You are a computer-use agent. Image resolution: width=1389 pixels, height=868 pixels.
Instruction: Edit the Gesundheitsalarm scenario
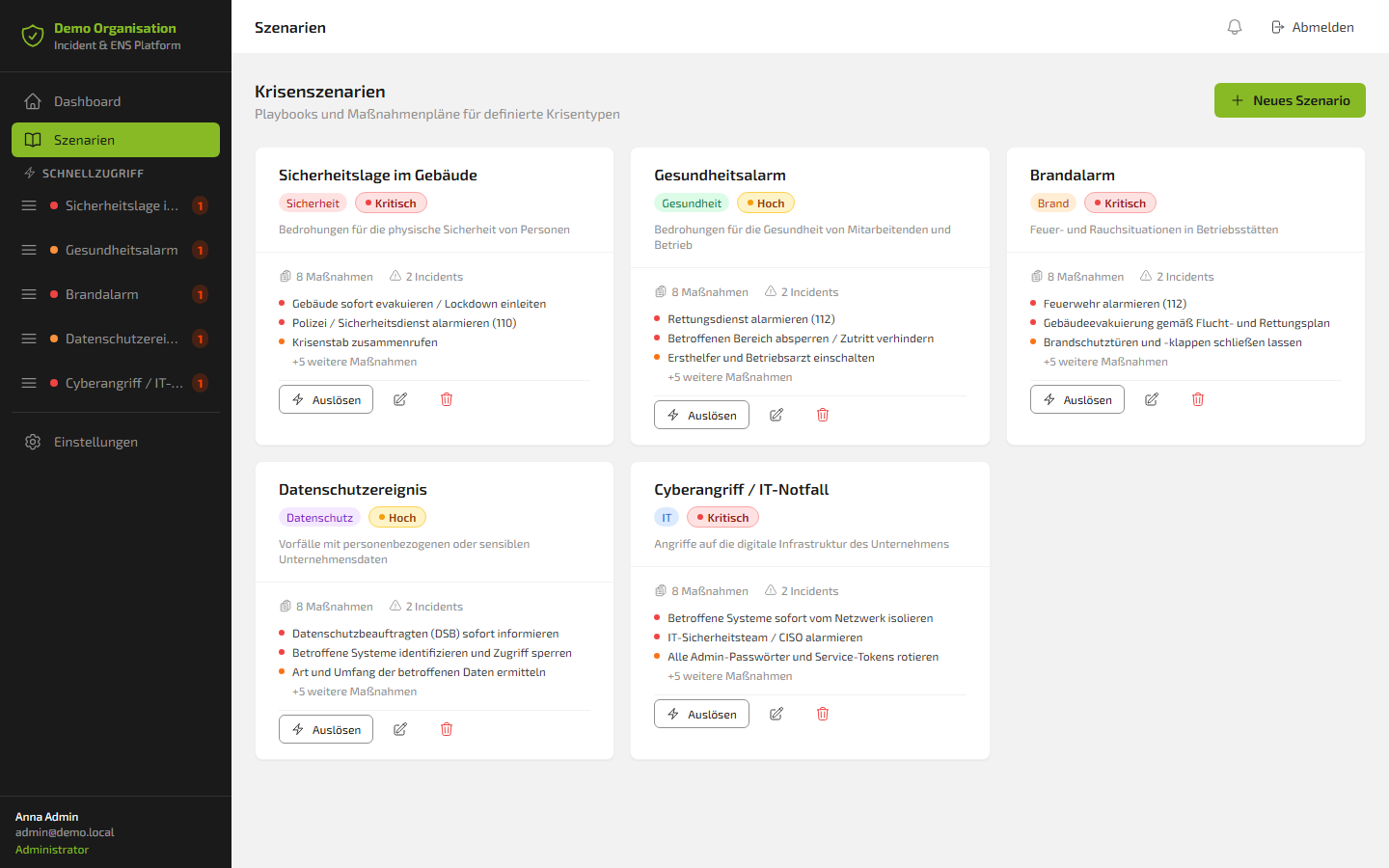pos(776,415)
